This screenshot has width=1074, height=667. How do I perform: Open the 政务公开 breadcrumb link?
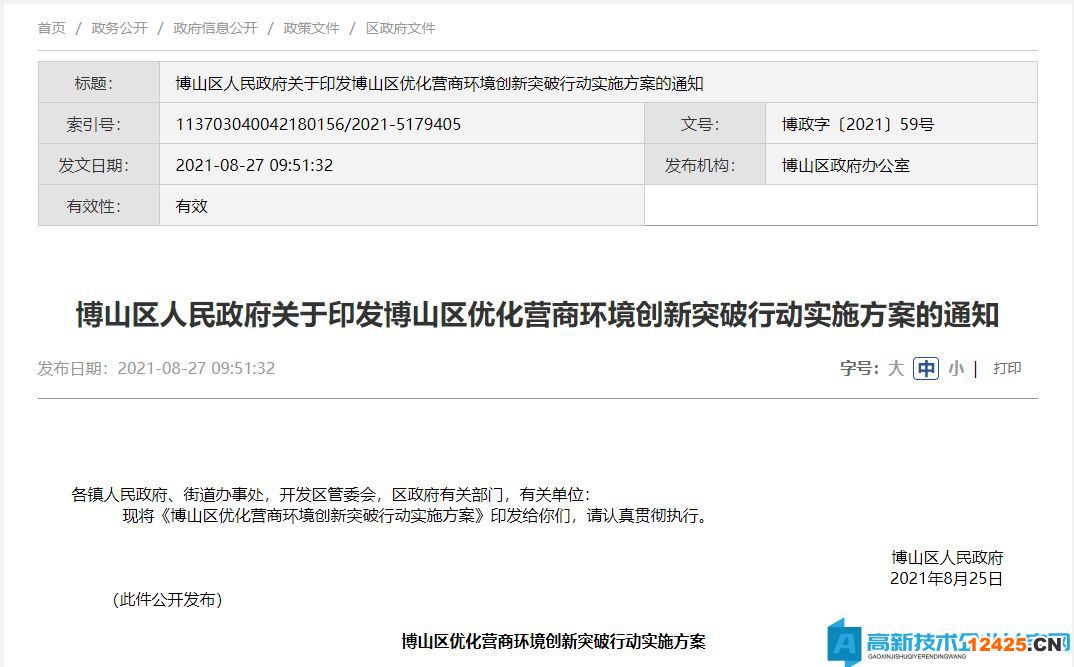point(121,29)
